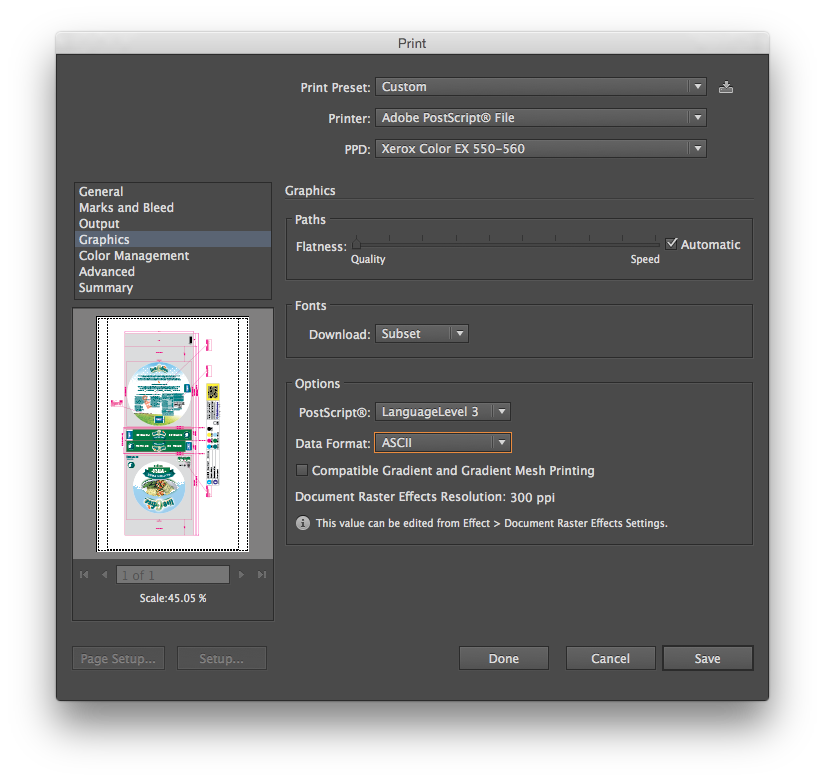Click the next page arrow in preview
This screenshot has height=781, width=825.
click(x=240, y=574)
